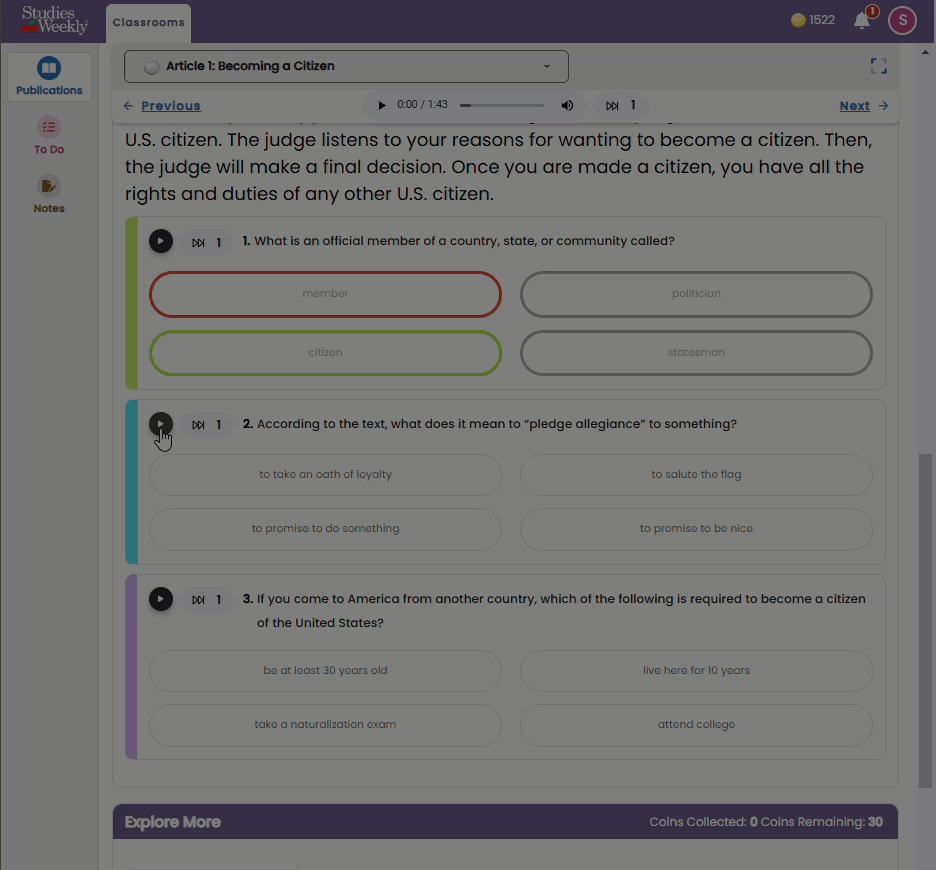The width and height of the screenshot is (936, 870).
Task: Click the article completion circle indicator
Action: pyautogui.click(x=152, y=67)
